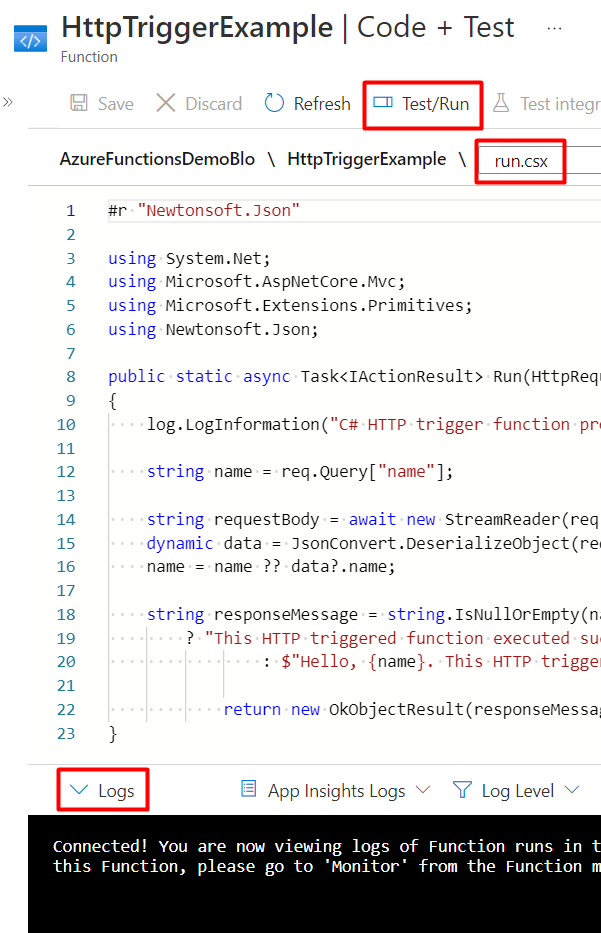Click the Refresh circular arrow icon

tap(274, 103)
